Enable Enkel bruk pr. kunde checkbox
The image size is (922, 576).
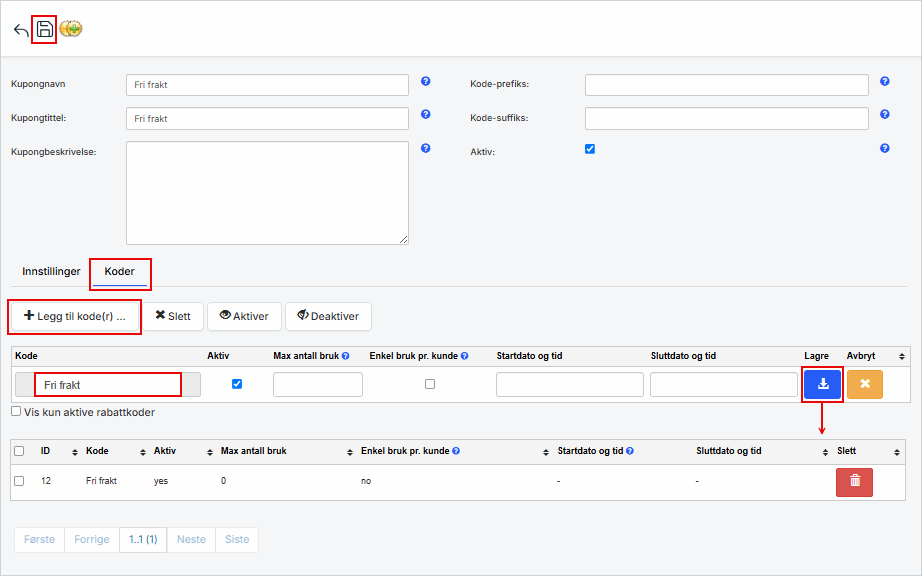pyautogui.click(x=430, y=384)
